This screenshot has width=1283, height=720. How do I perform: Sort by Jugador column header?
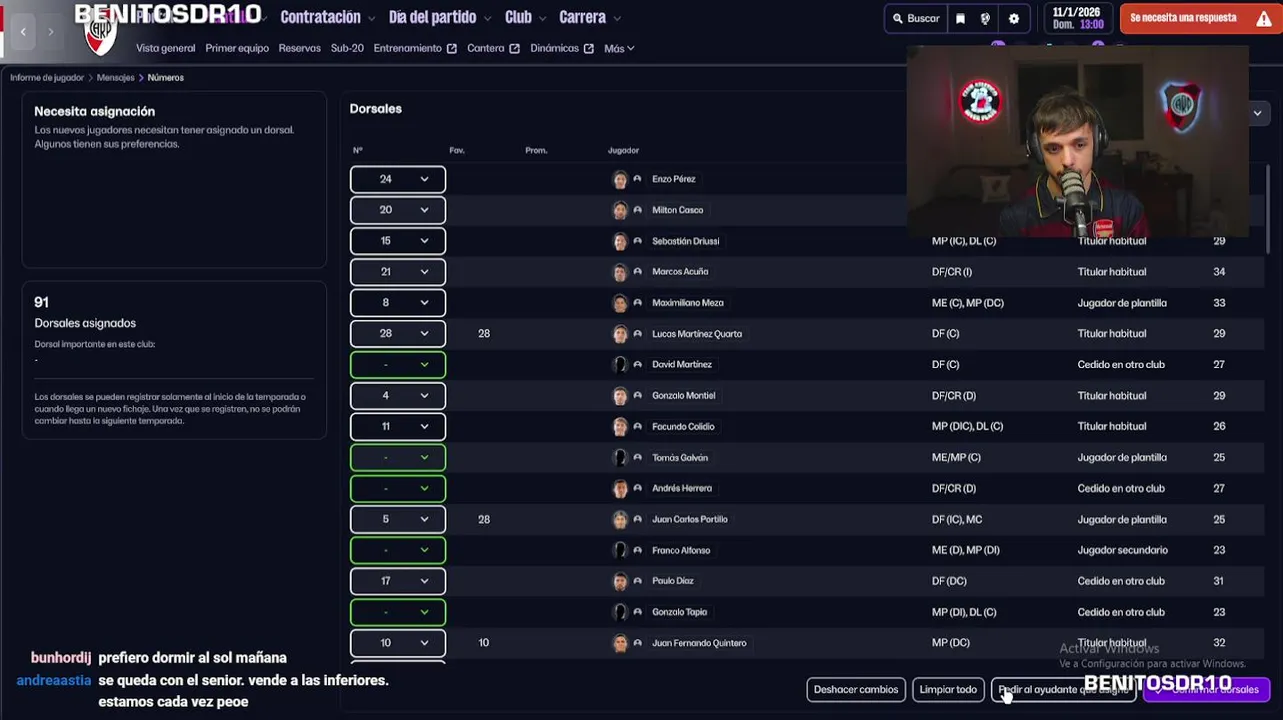623,151
